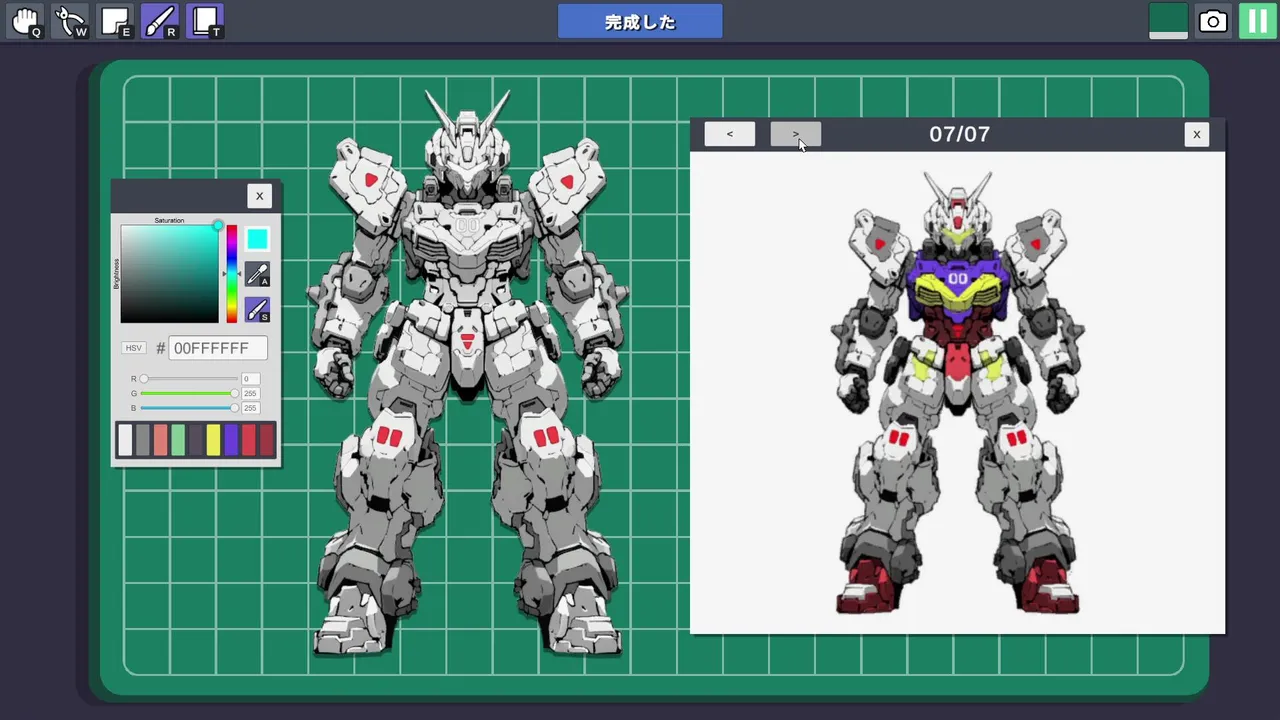Image resolution: width=1280 pixels, height=720 pixels.
Task: Click the B value box showing 255
Action: 250,408
